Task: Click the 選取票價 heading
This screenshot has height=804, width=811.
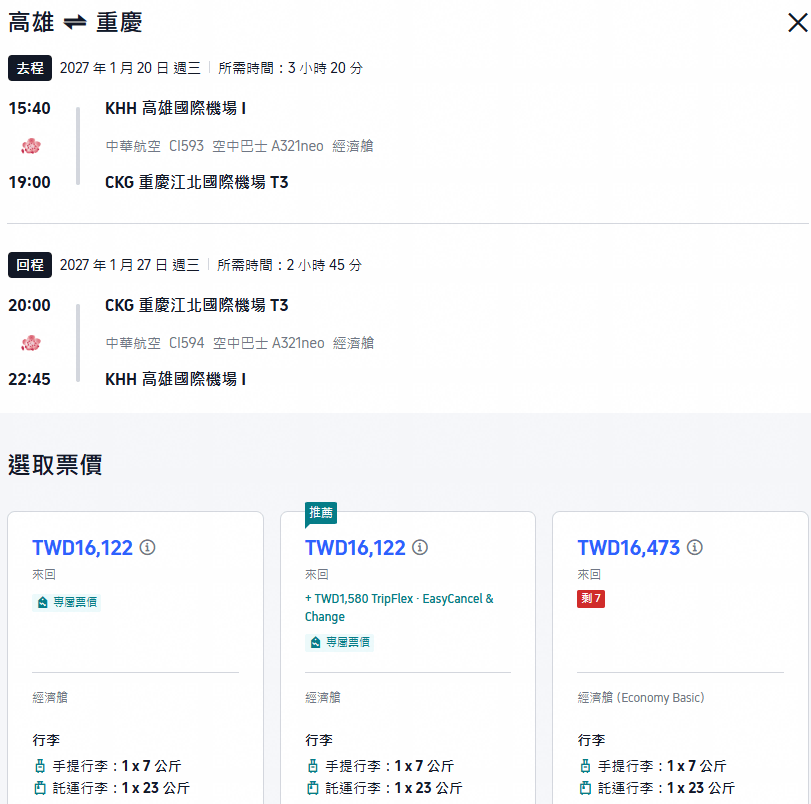Action: coord(55,465)
